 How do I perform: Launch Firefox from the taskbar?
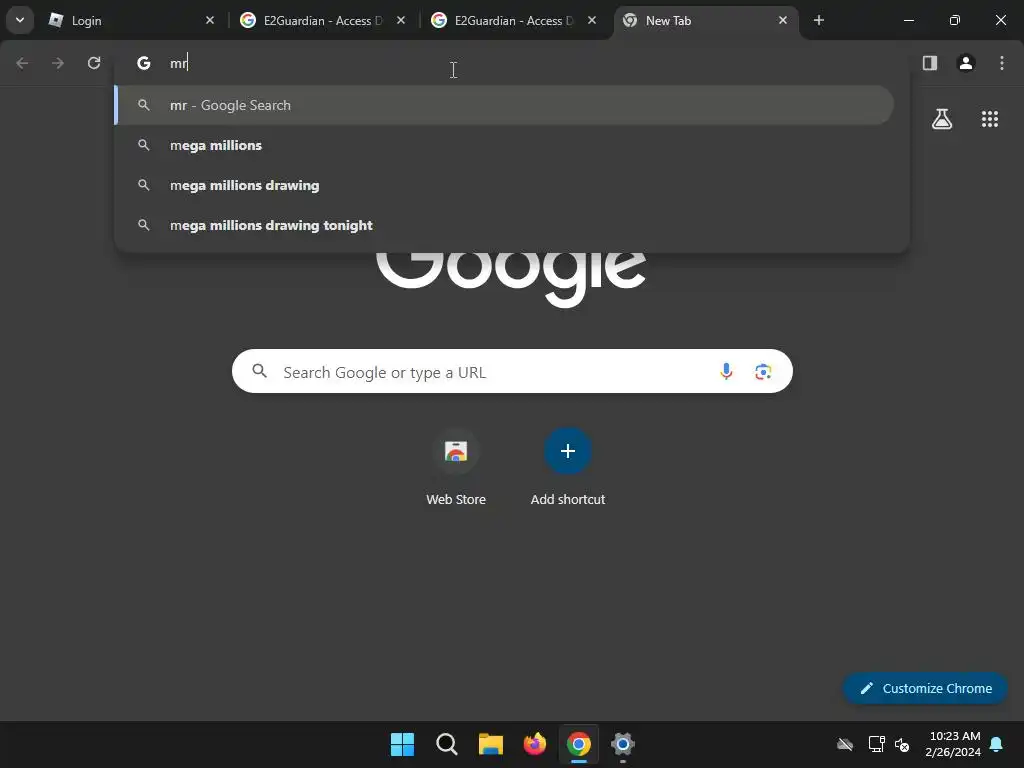click(x=535, y=744)
